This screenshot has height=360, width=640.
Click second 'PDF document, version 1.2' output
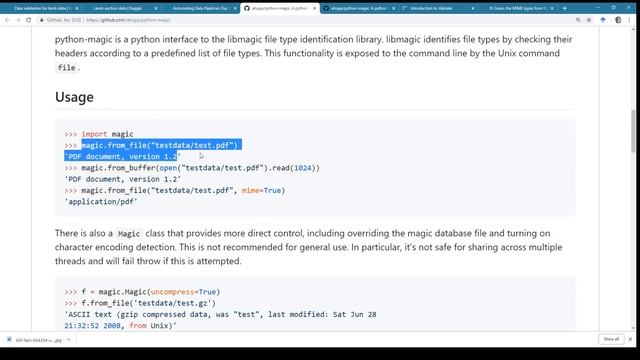pos(122,179)
